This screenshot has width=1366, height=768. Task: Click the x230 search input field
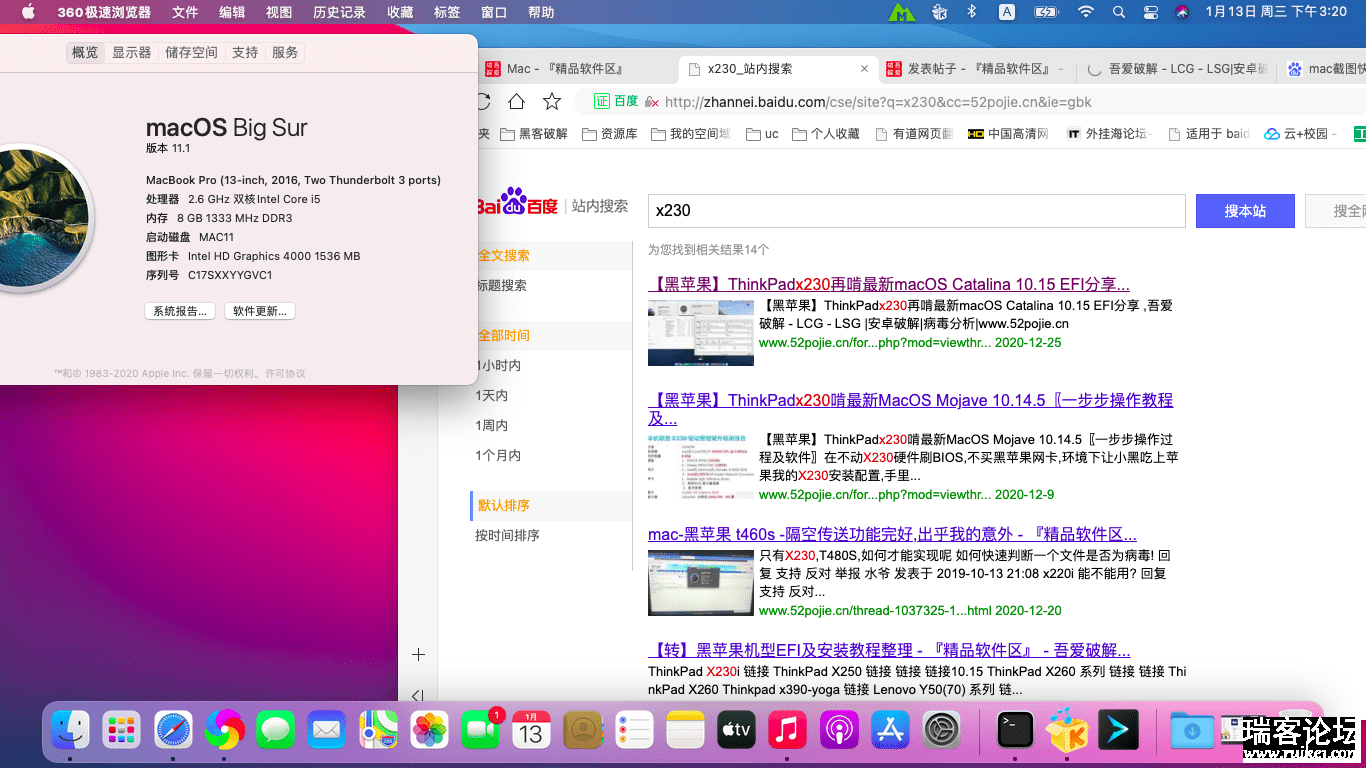[915, 211]
